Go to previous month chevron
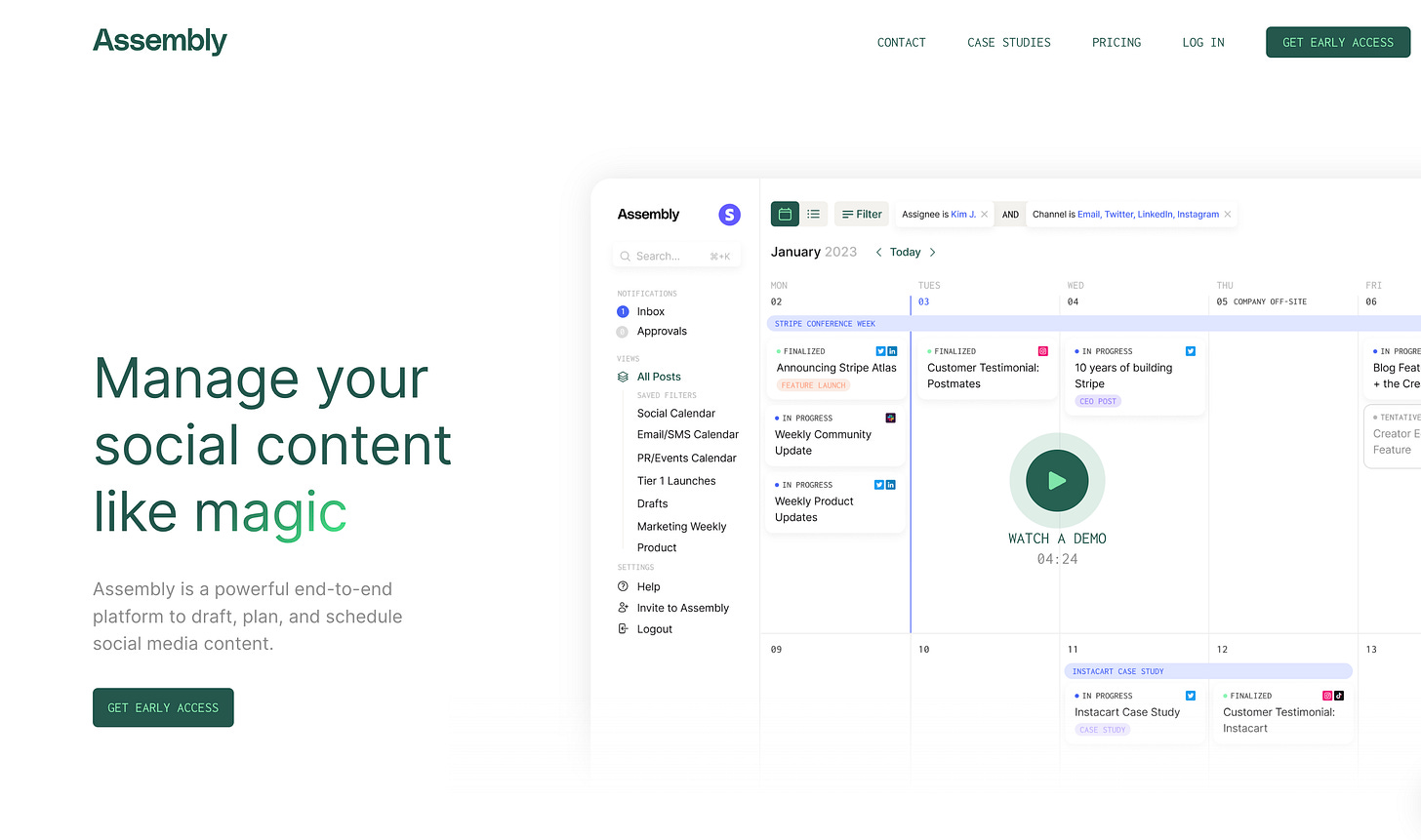The width and height of the screenshot is (1421, 840). (x=878, y=252)
